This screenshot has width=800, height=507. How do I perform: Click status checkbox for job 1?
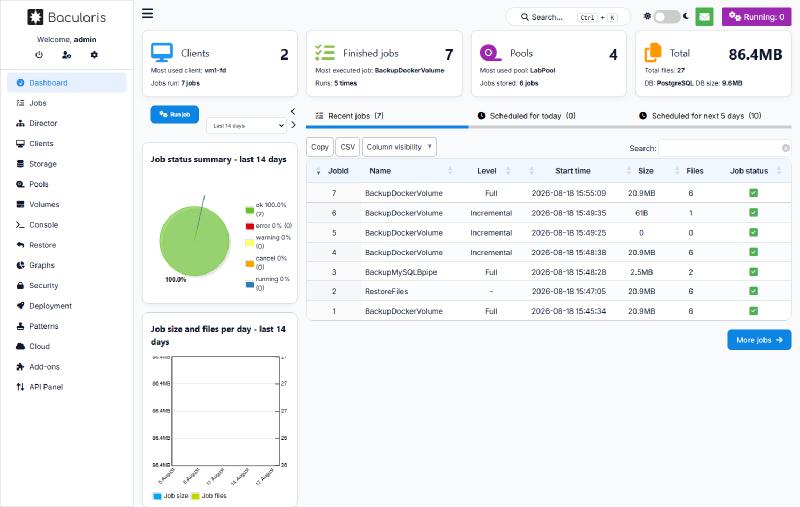[753, 311]
